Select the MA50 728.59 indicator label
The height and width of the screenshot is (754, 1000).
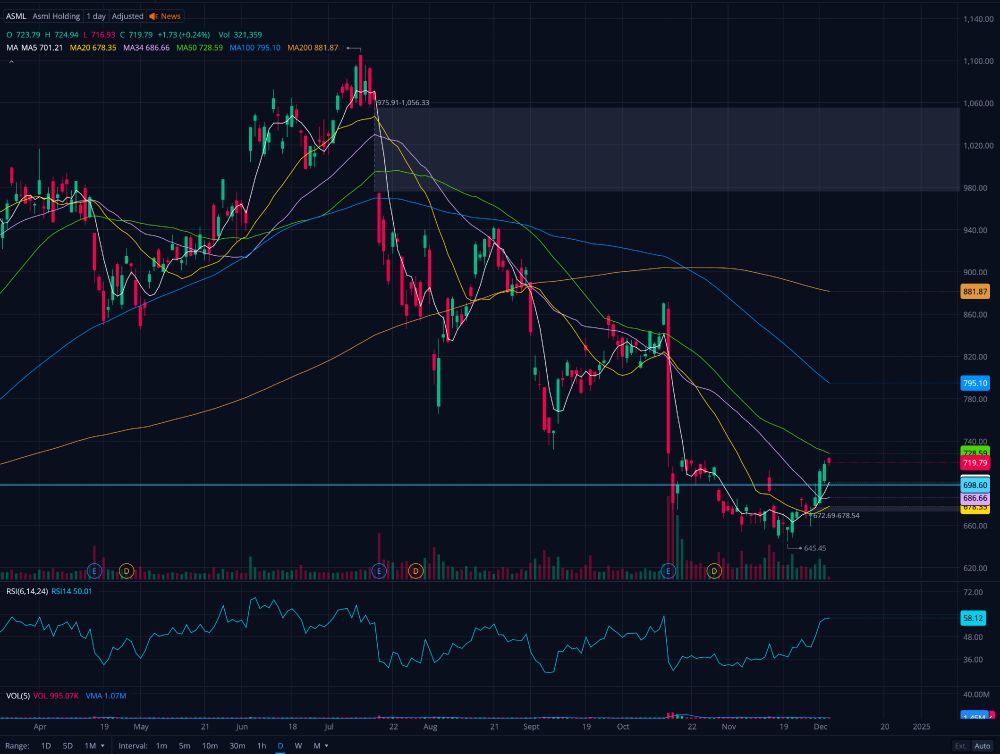(200, 48)
